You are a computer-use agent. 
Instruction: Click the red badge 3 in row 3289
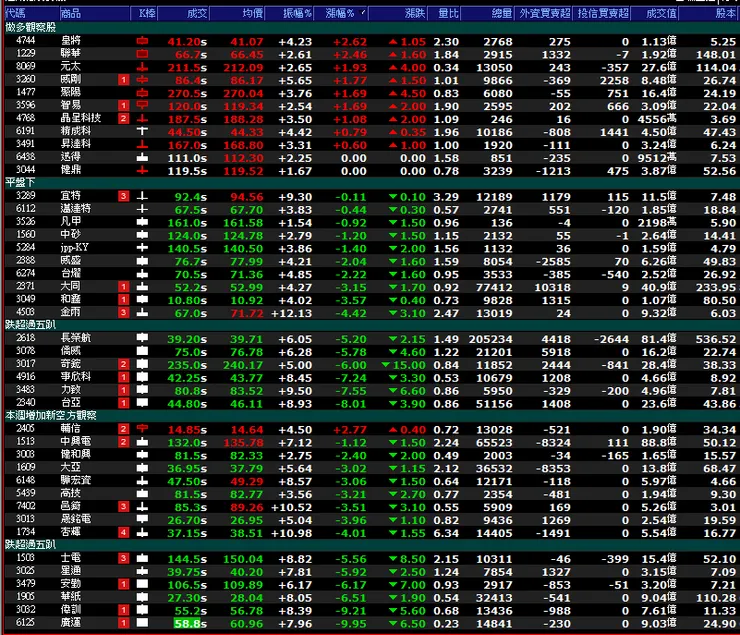pos(124,197)
